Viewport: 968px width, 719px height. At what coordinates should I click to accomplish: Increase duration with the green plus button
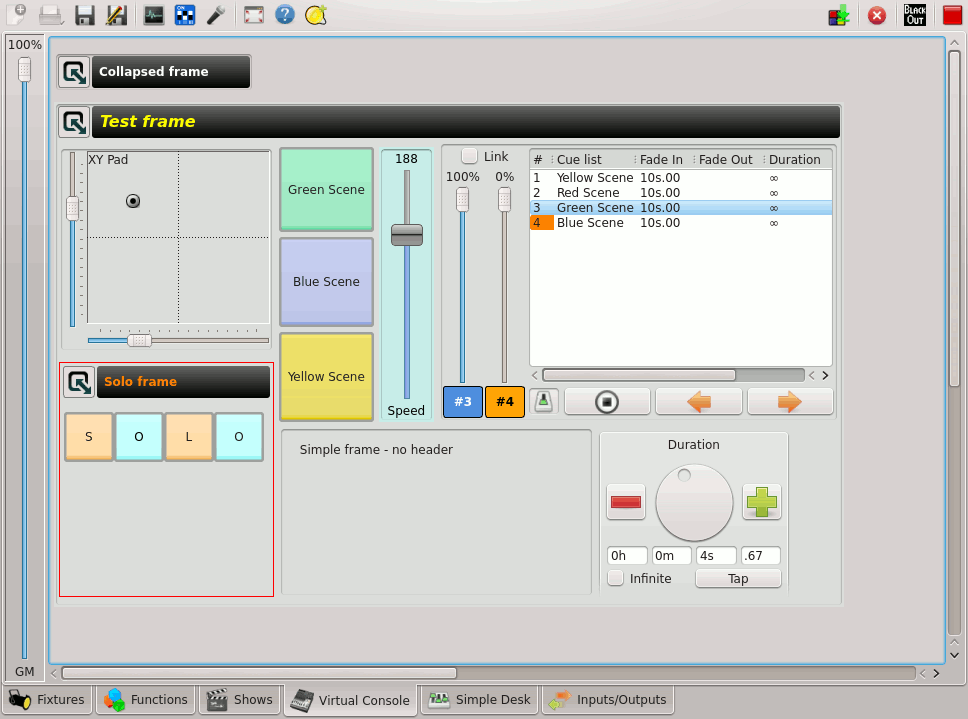click(x=762, y=502)
